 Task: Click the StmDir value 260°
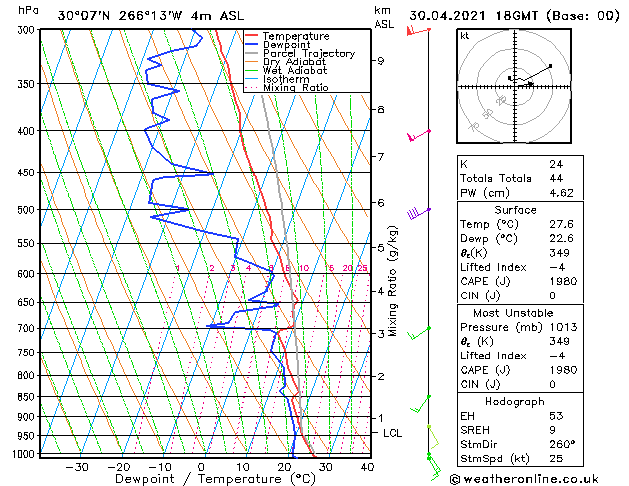(562, 444)
